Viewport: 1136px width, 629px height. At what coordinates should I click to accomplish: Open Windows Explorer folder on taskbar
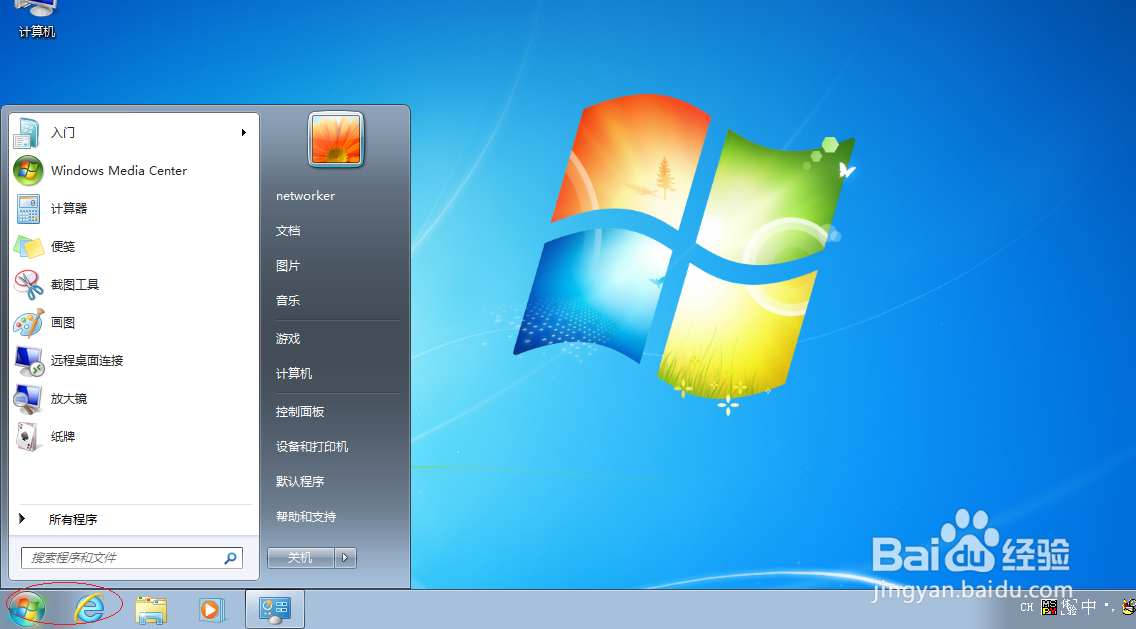151,610
